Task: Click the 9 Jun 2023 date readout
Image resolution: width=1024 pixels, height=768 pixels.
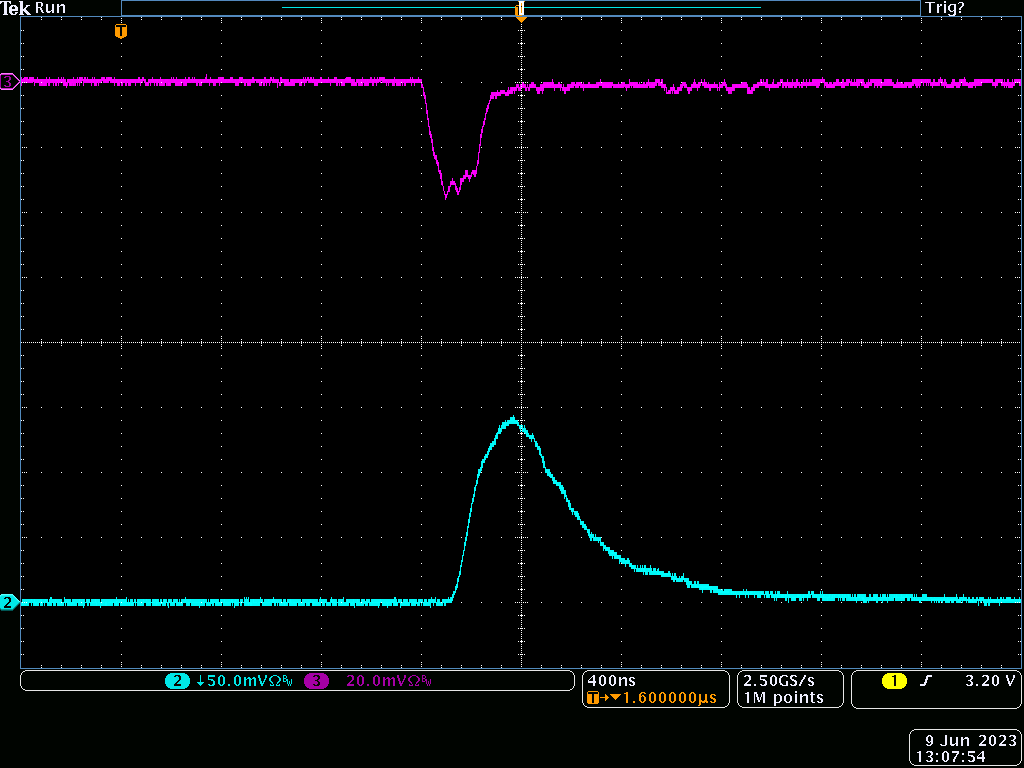Action: coord(970,741)
